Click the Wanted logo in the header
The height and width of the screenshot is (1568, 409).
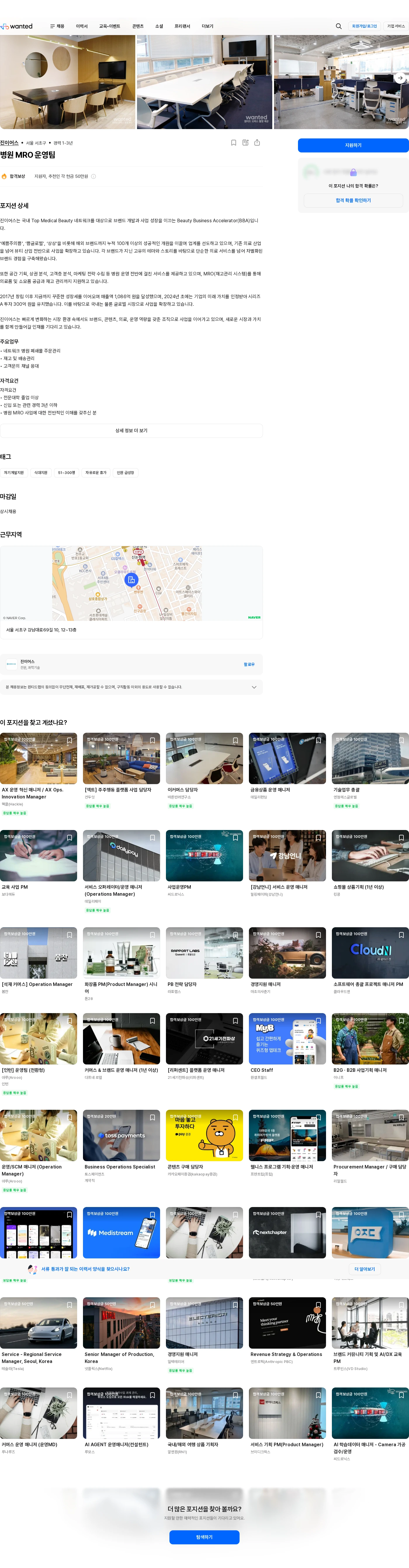pyautogui.click(x=16, y=26)
